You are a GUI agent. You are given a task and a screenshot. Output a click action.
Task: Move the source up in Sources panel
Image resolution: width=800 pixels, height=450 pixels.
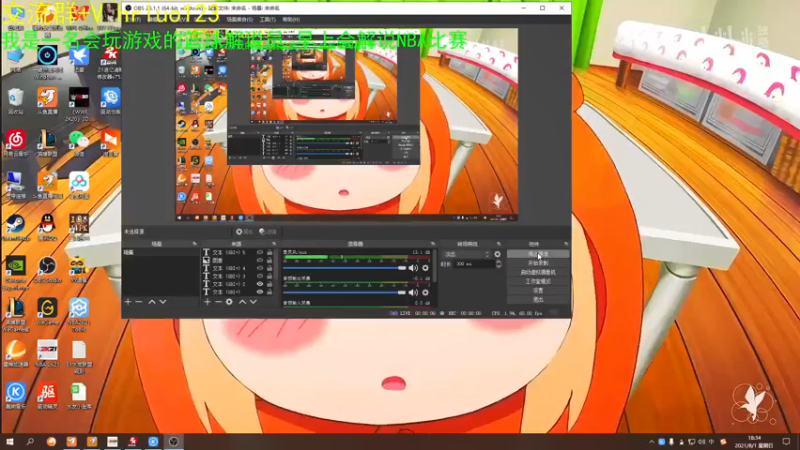pos(242,302)
